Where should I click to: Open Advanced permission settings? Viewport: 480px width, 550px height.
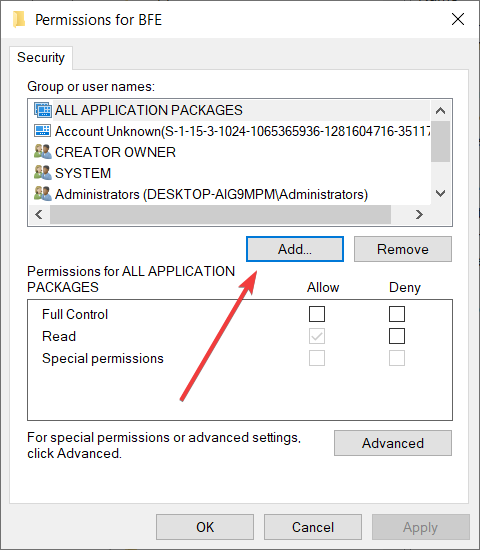coord(393,443)
